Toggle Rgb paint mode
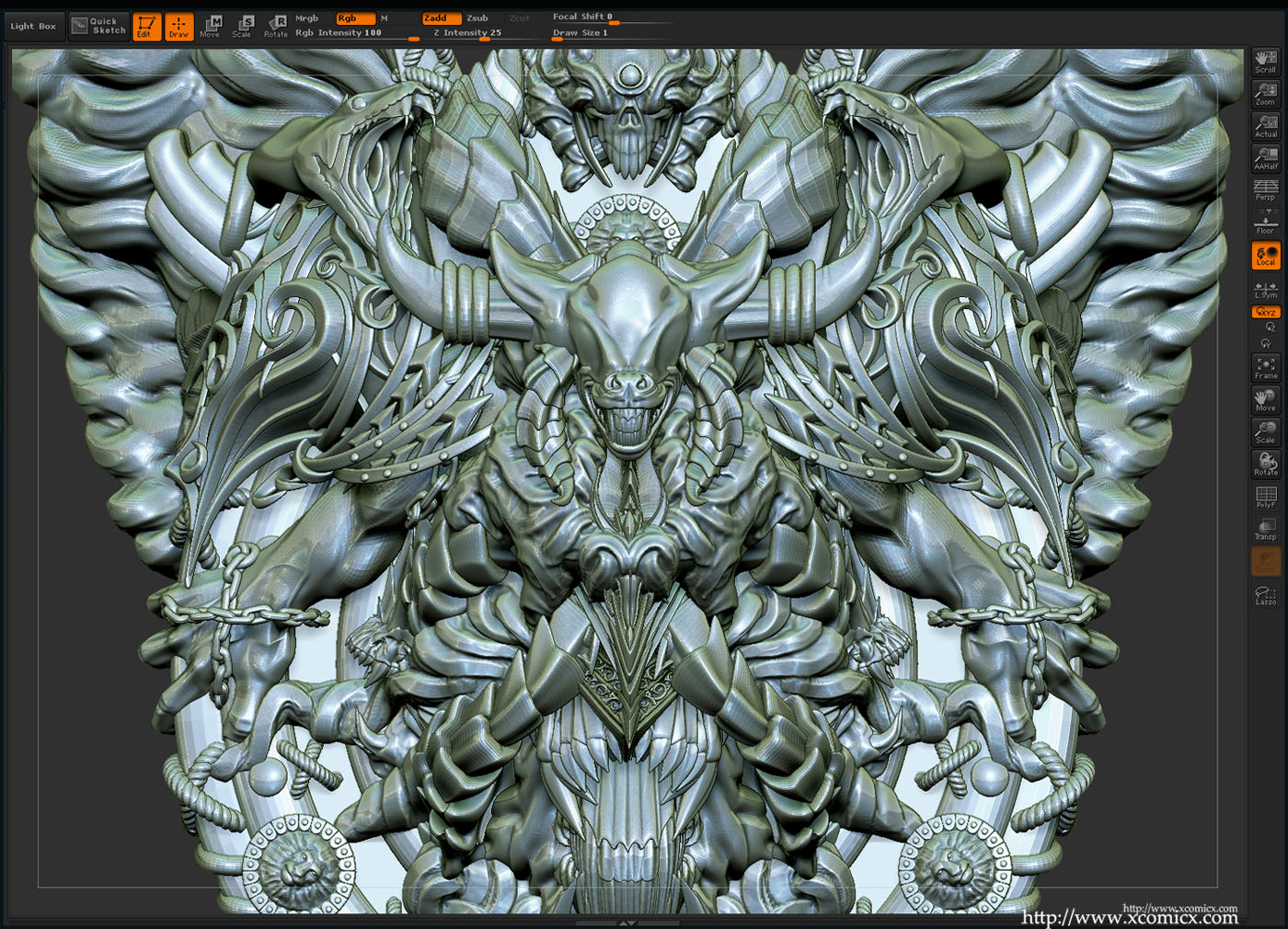This screenshot has width=1288, height=929. click(355, 18)
